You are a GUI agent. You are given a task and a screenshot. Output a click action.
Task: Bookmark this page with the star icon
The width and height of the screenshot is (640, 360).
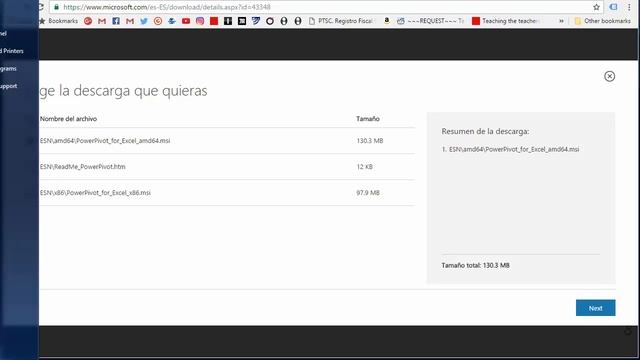tap(596, 7)
